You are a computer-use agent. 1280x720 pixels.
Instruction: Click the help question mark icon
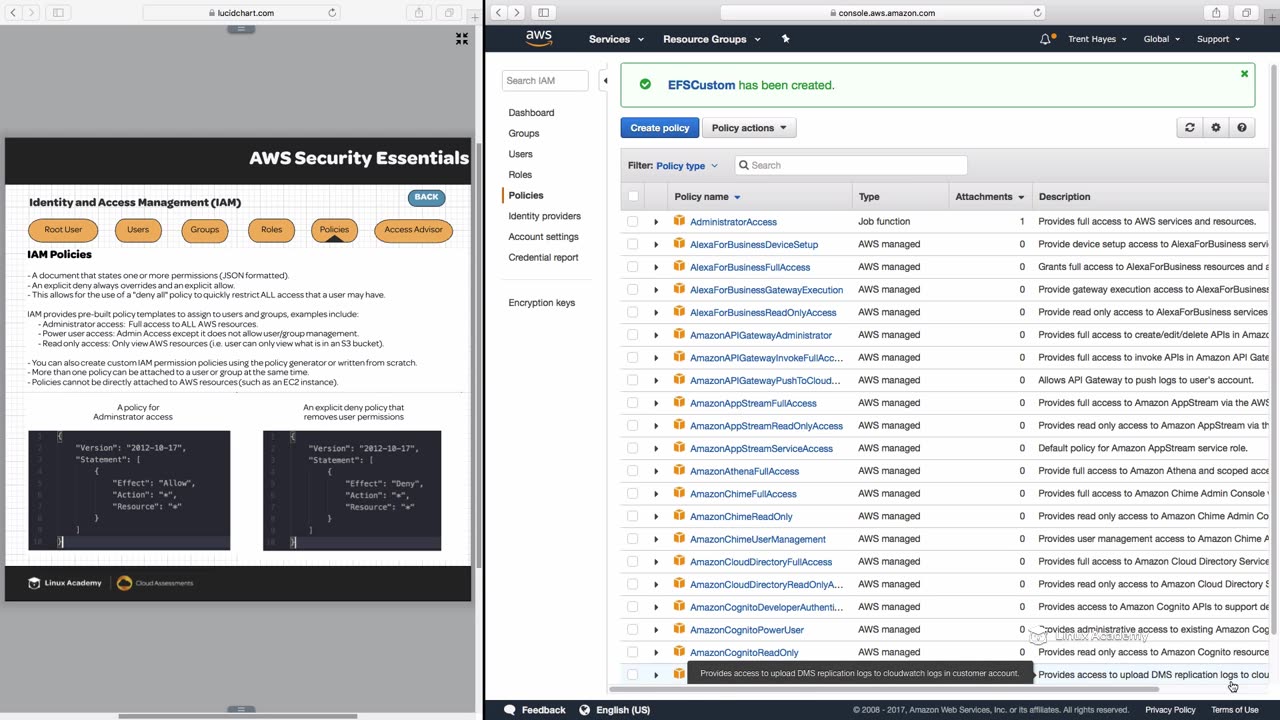pyautogui.click(x=1242, y=128)
